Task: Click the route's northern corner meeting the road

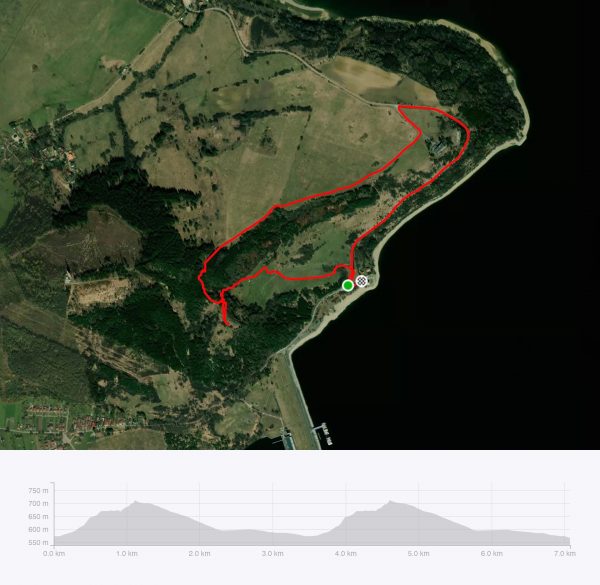Action: pos(399,107)
